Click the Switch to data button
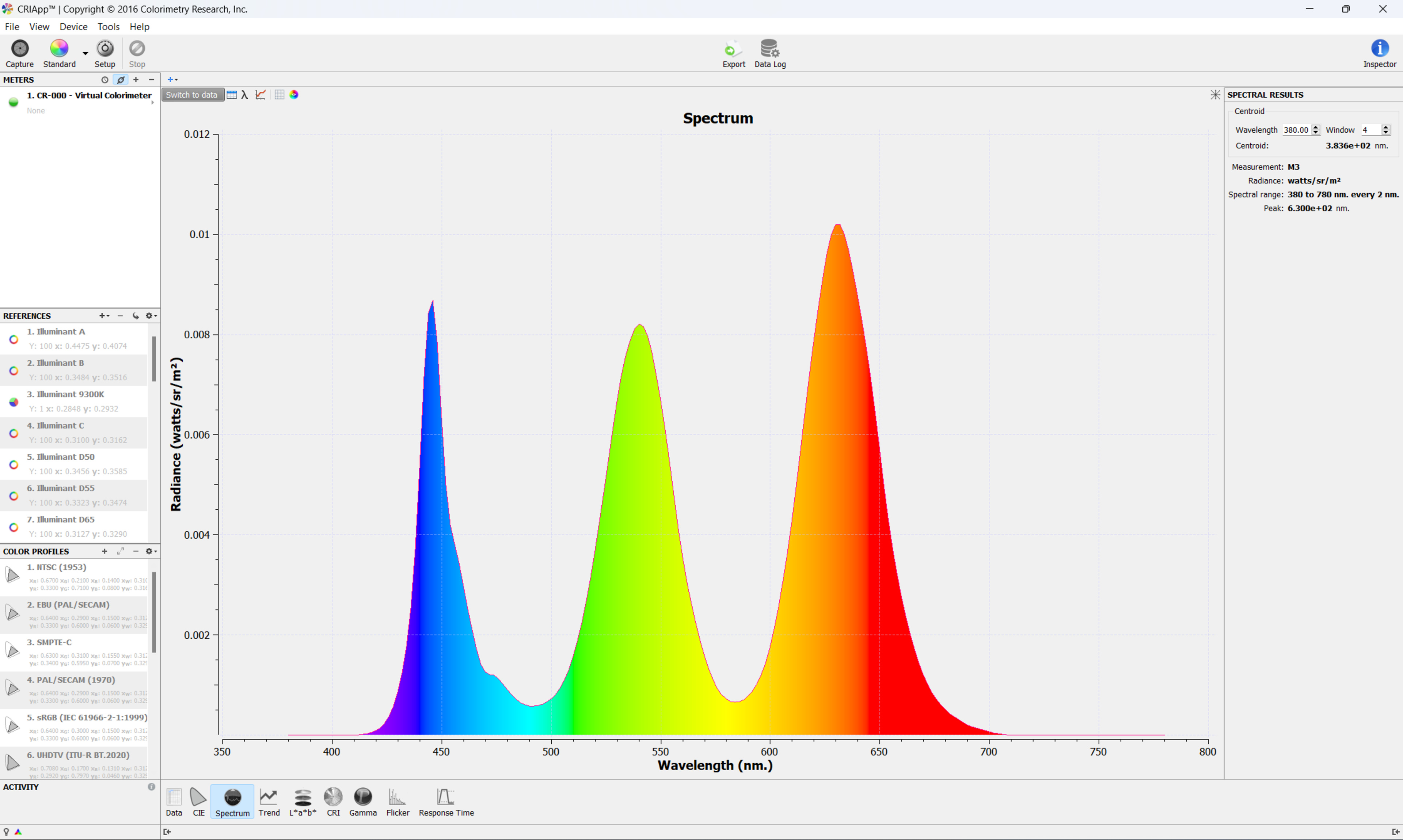Image resolution: width=1403 pixels, height=840 pixels. tap(192, 95)
